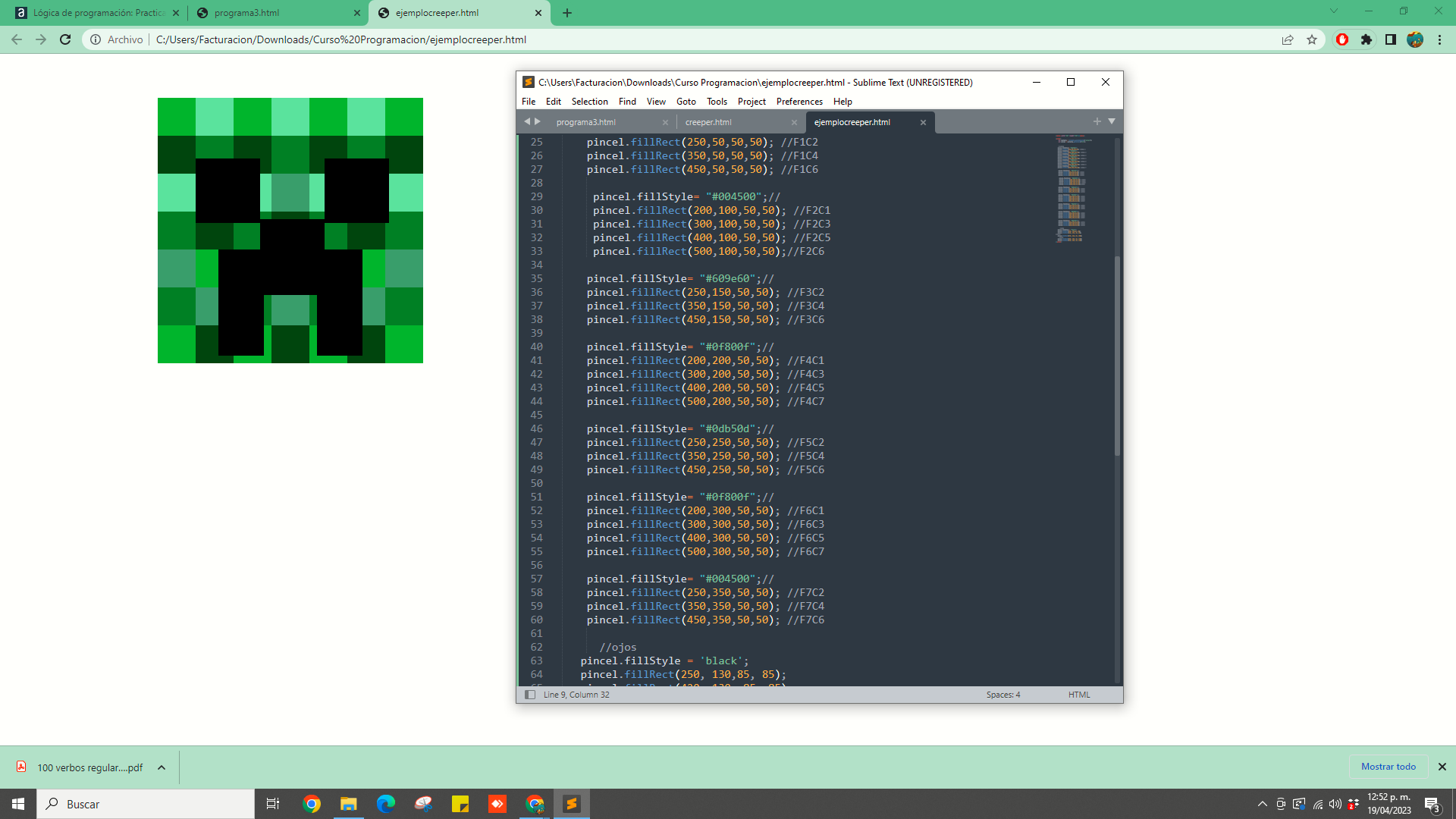Open Sublime Text Tools menu
The height and width of the screenshot is (819, 1456).
717,102
